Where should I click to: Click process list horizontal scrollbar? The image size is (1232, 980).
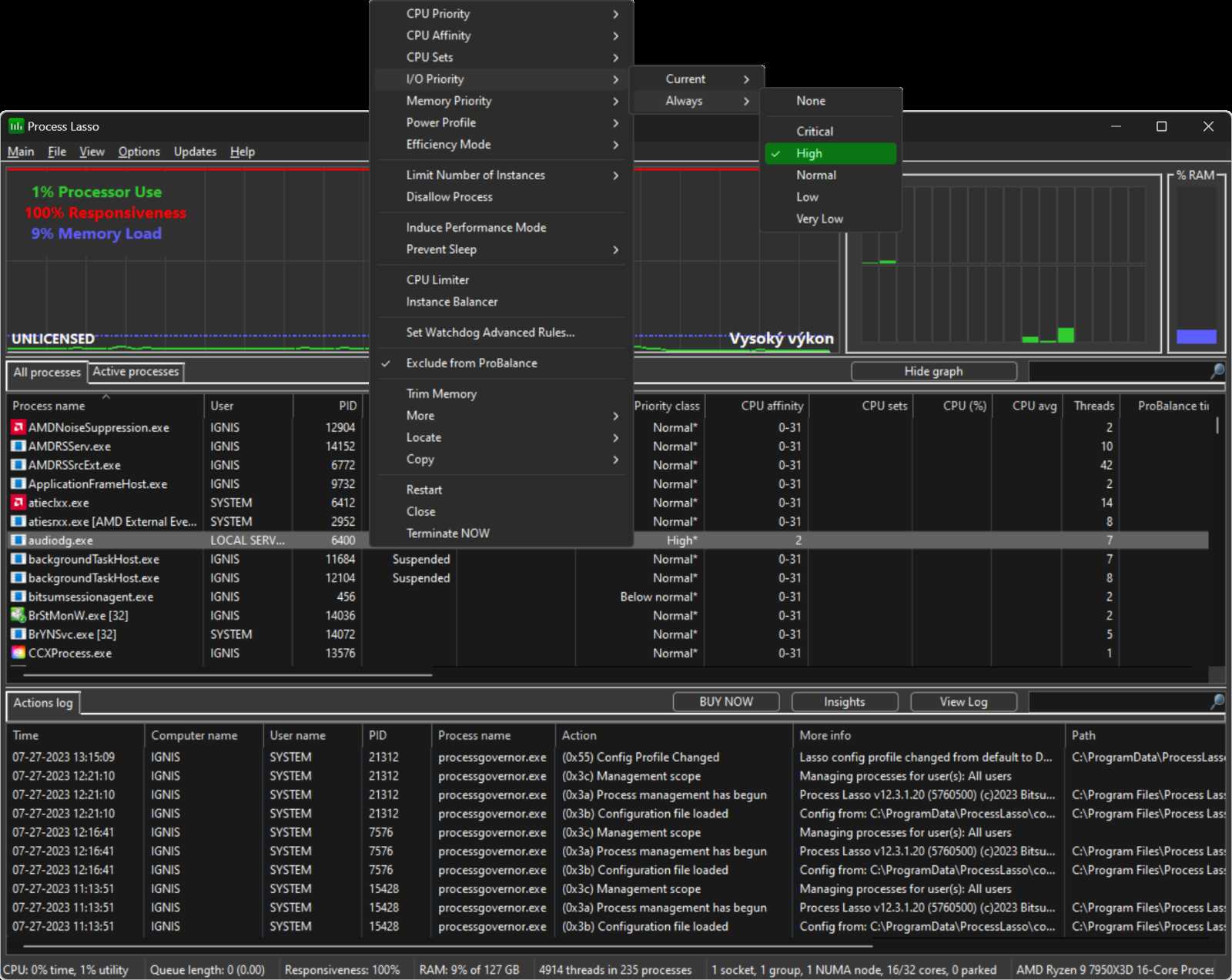[228, 674]
